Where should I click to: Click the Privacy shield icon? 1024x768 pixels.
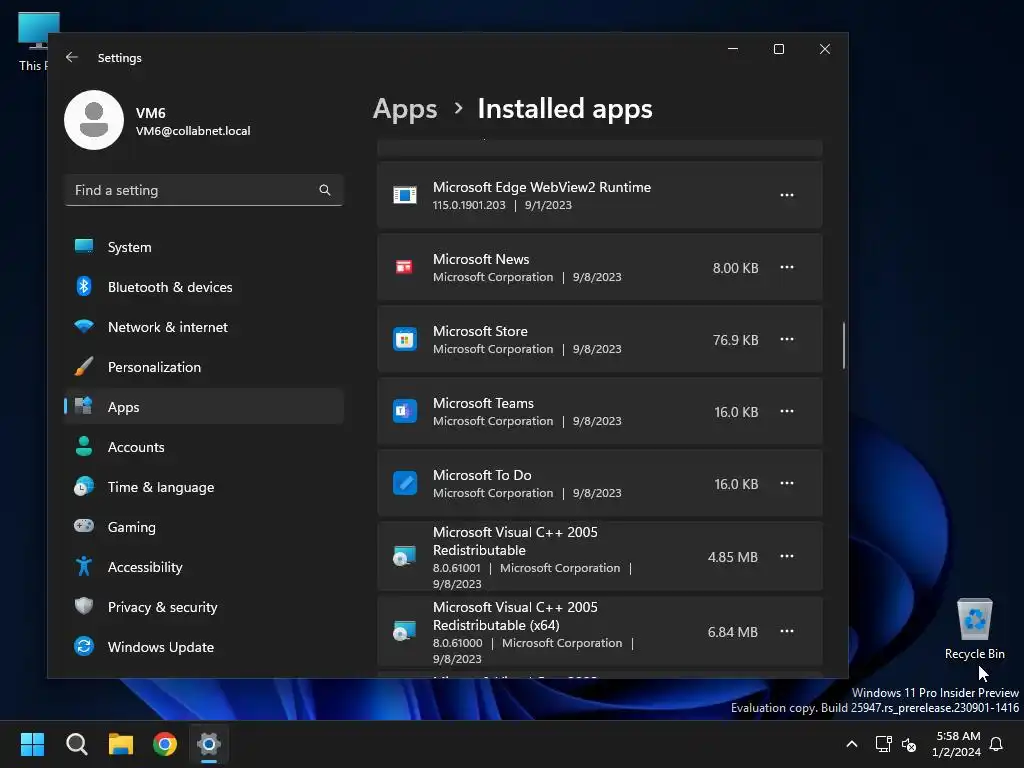(84, 606)
